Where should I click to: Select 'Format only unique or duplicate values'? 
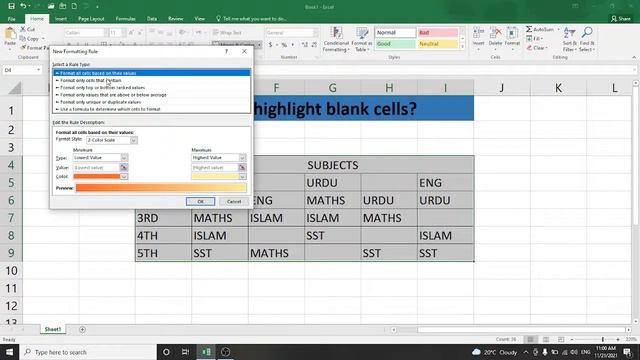click(x=152, y=102)
